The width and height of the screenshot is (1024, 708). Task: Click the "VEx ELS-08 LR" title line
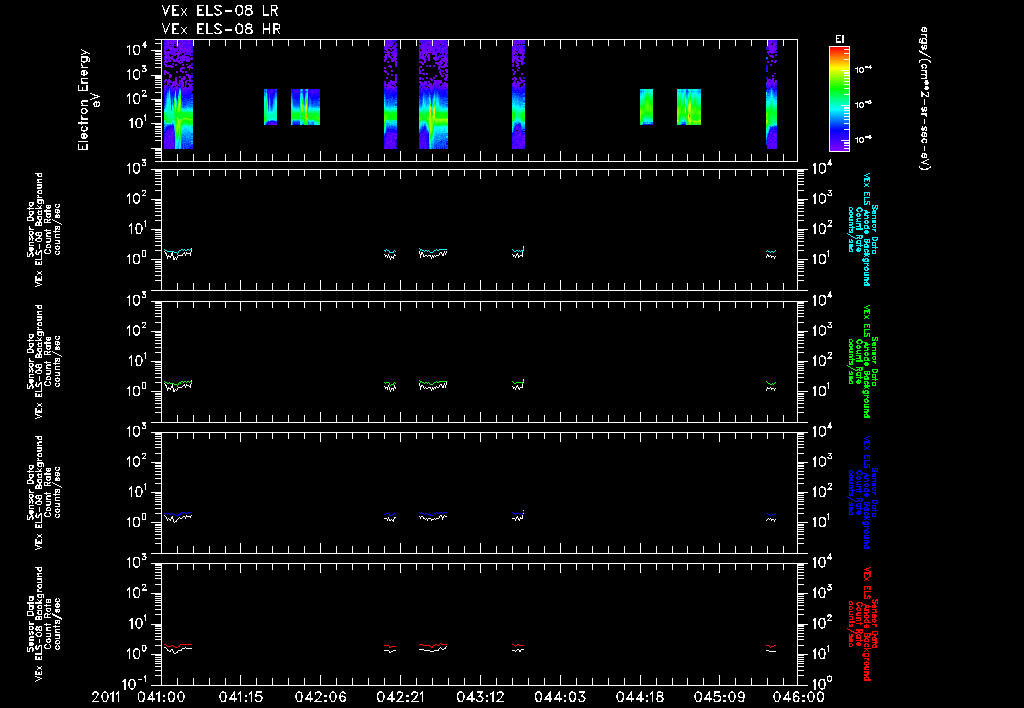tap(220, 11)
